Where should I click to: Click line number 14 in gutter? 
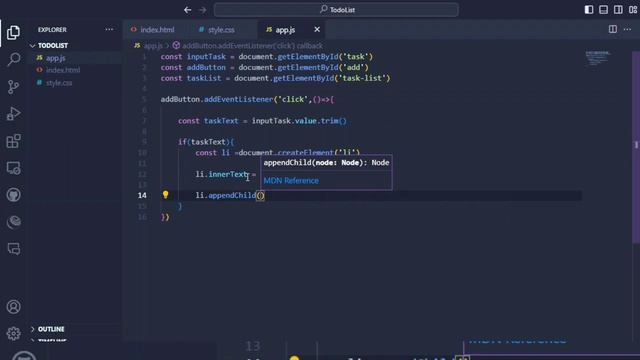coord(142,195)
